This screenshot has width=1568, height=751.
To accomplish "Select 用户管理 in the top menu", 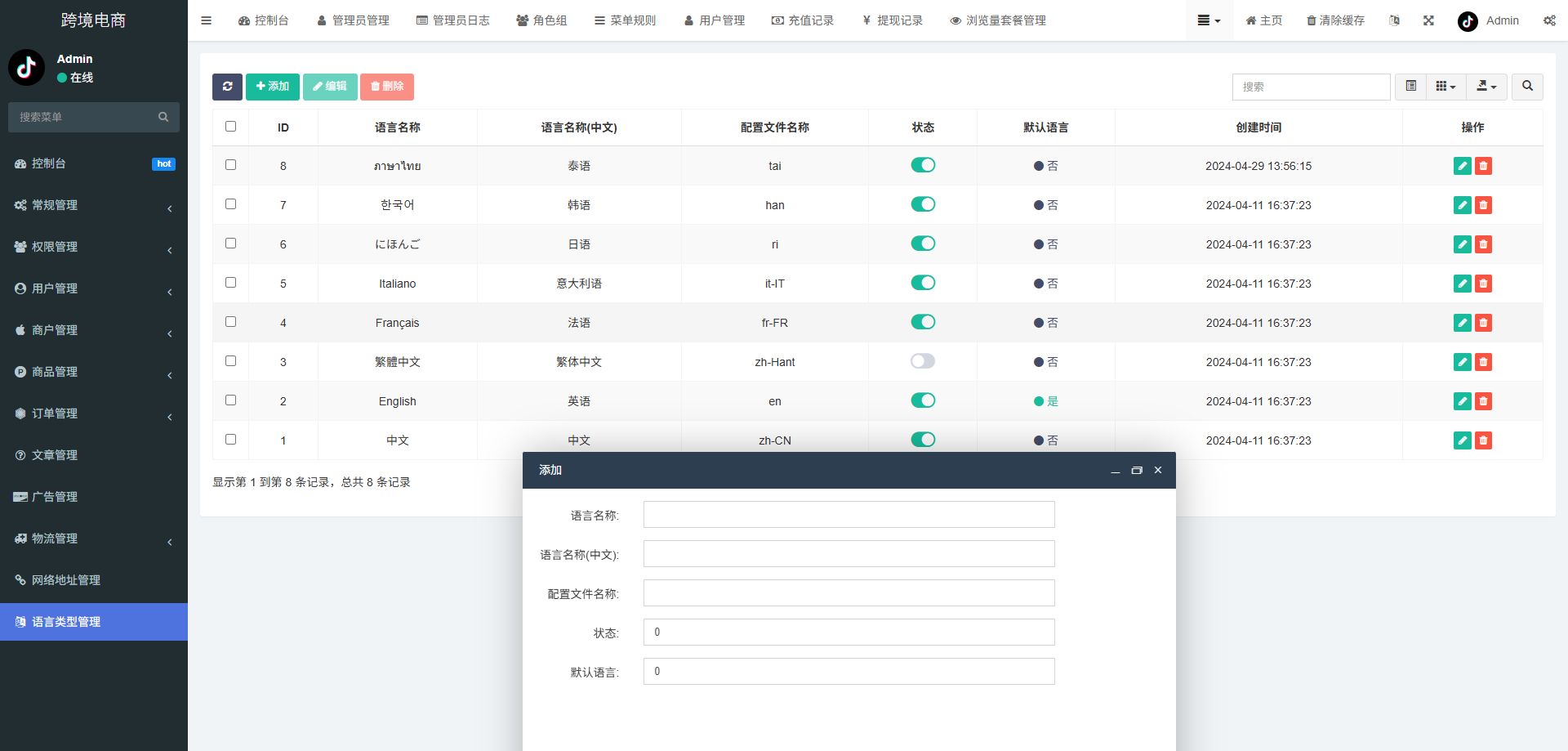I will pyautogui.click(x=715, y=20).
